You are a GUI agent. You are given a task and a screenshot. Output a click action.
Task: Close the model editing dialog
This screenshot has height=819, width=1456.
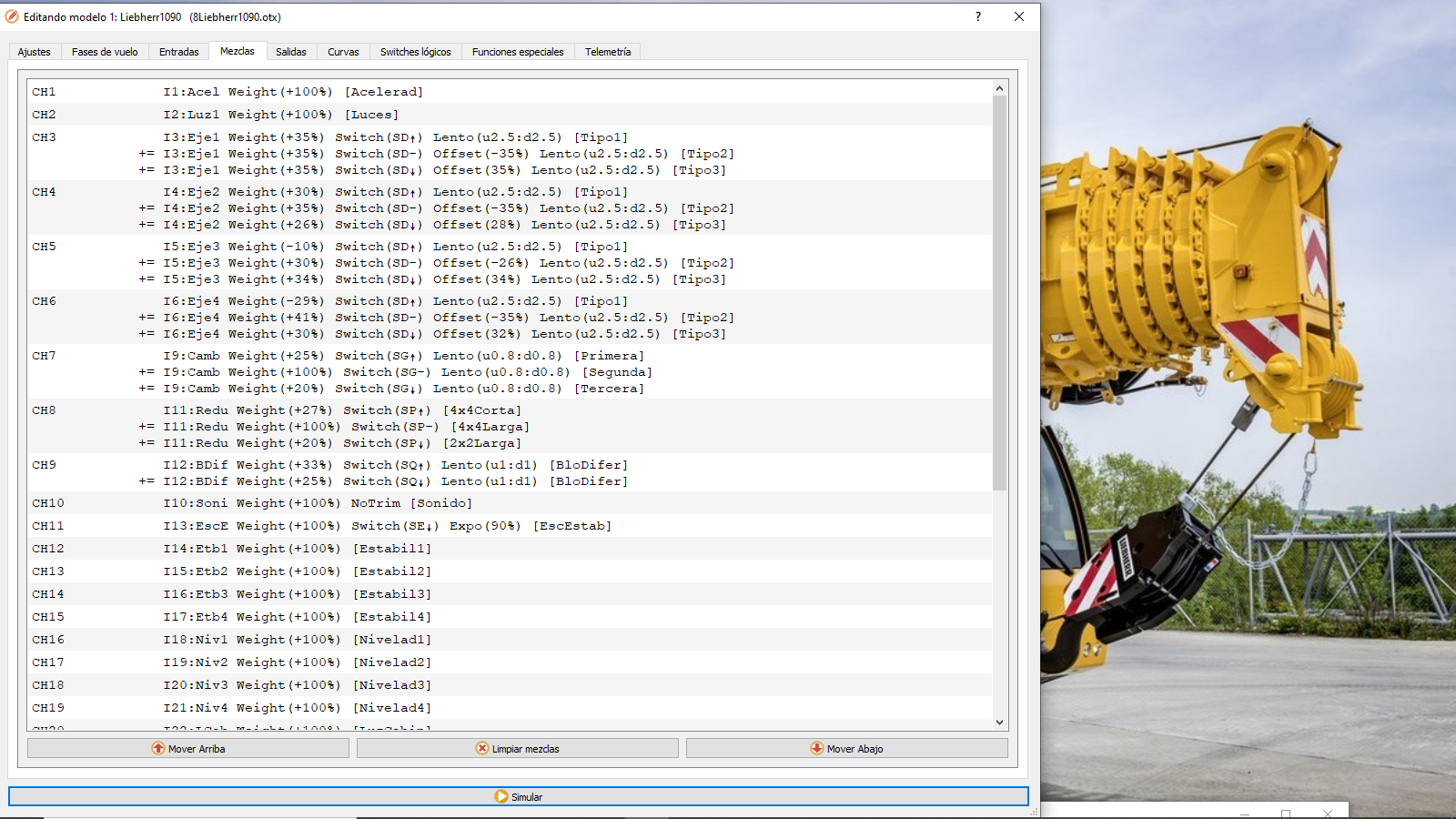[x=1019, y=16]
